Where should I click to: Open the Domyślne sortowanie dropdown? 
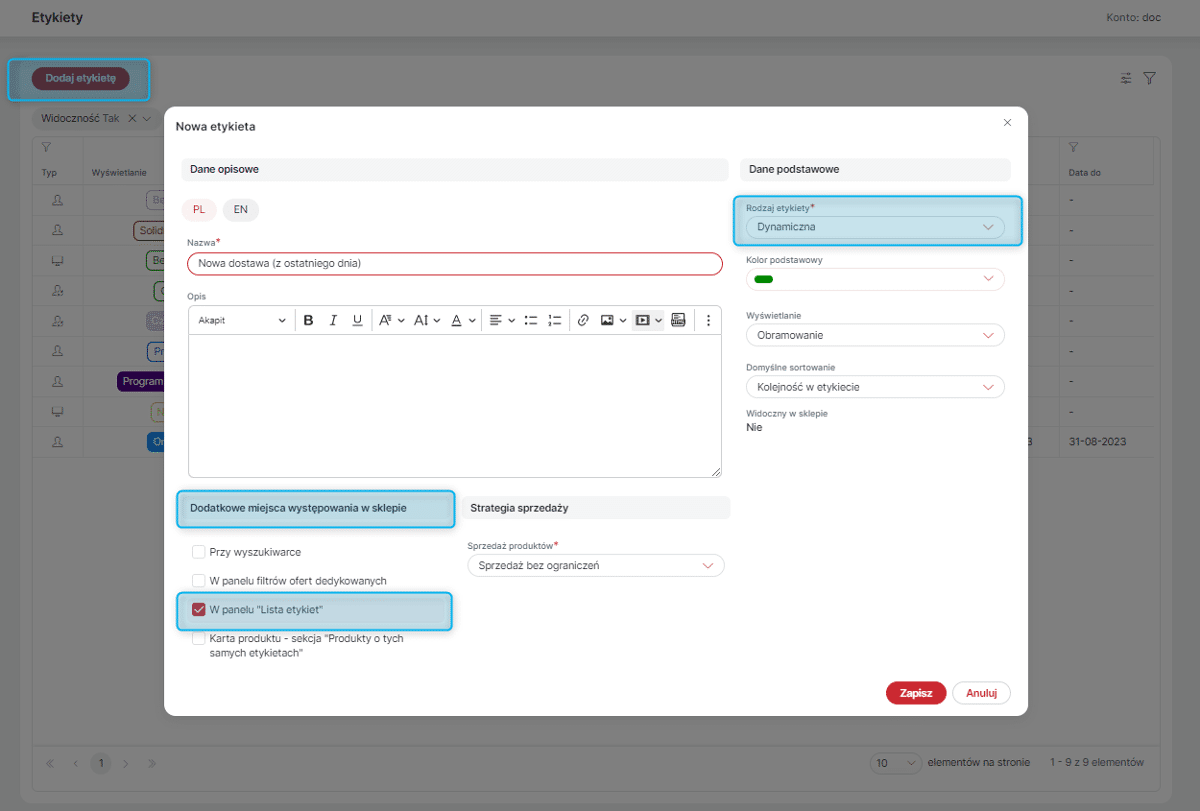pos(875,387)
